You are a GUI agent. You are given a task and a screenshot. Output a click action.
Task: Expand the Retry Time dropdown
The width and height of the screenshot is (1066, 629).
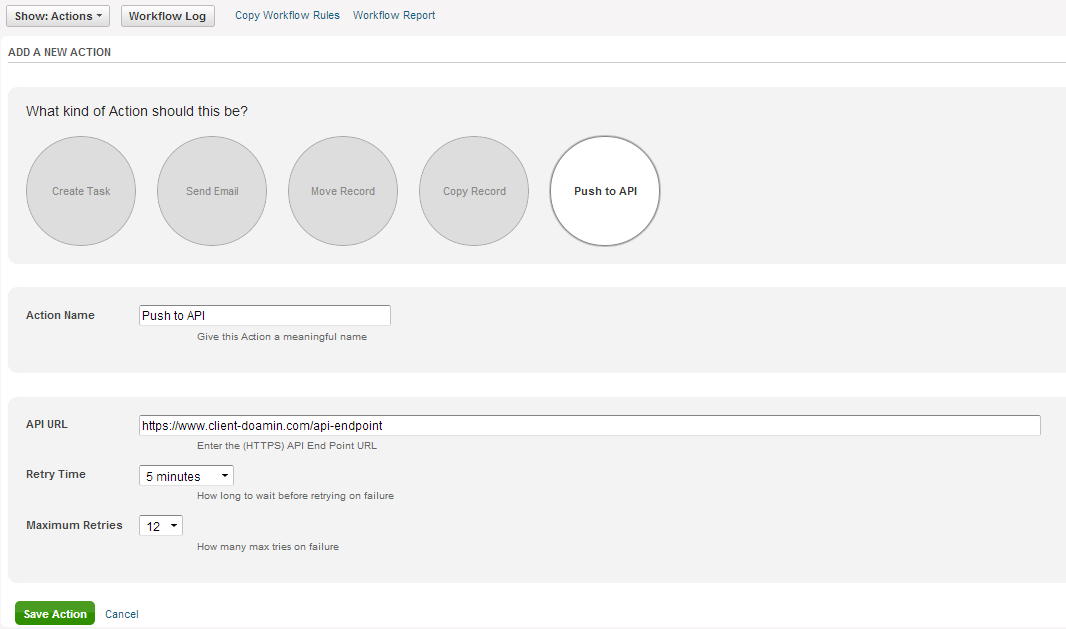click(186, 476)
